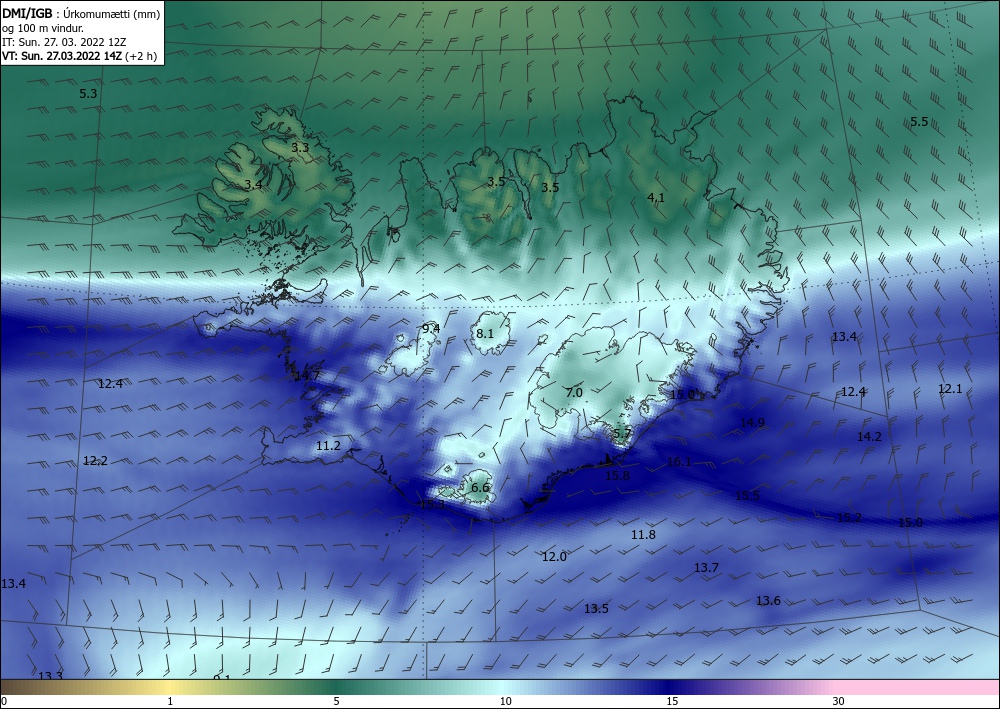Click the 11.2 value on Reykjanes peninsula

(328, 446)
